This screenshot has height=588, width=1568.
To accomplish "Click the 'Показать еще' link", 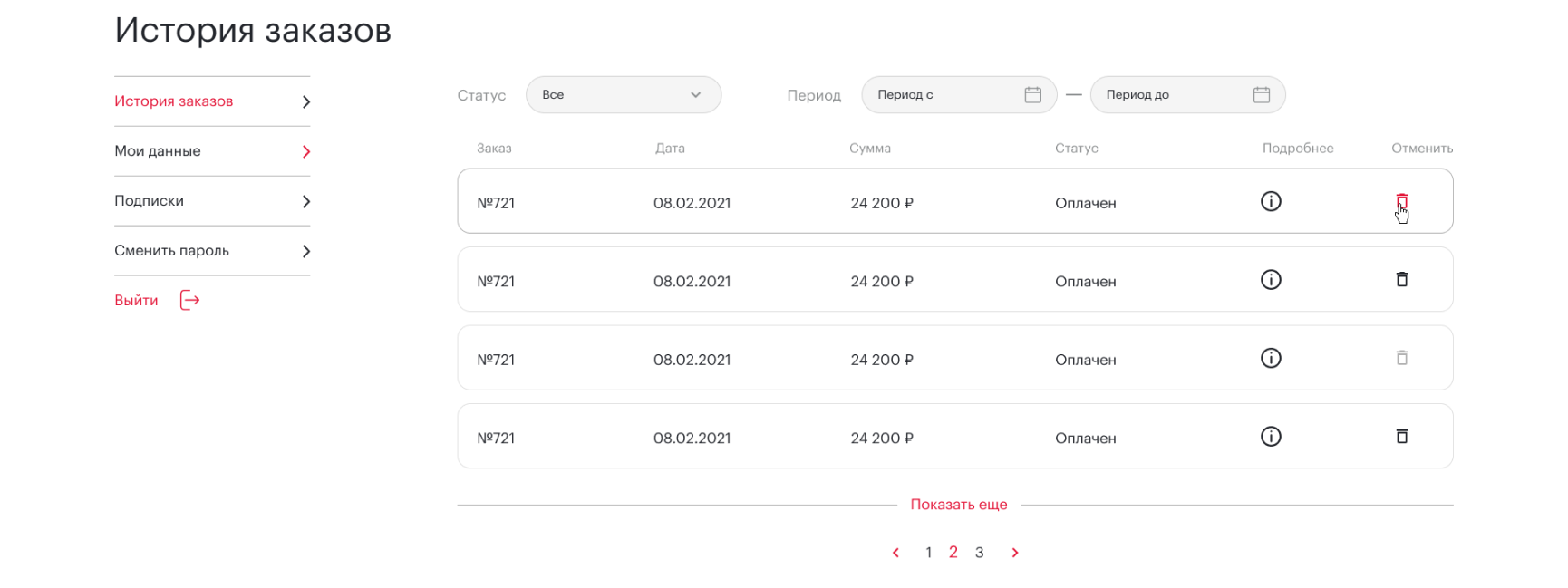I will 958,505.
